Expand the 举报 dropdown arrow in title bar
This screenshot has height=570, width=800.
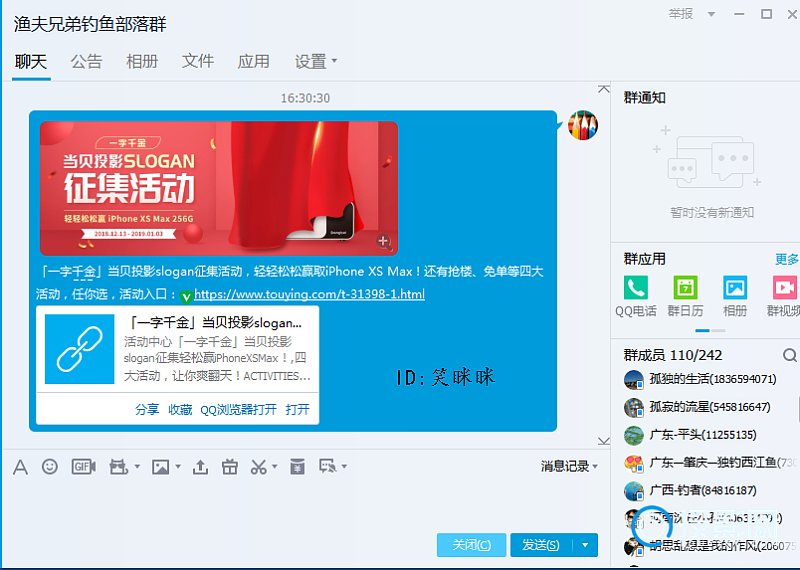point(711,14)
